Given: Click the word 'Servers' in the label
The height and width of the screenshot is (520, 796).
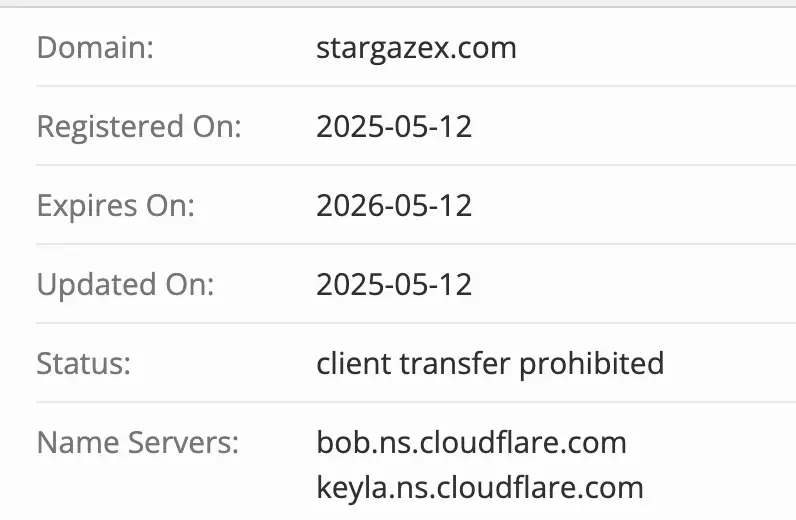Looking at the screenshot, I should click(x=188, y=442).
